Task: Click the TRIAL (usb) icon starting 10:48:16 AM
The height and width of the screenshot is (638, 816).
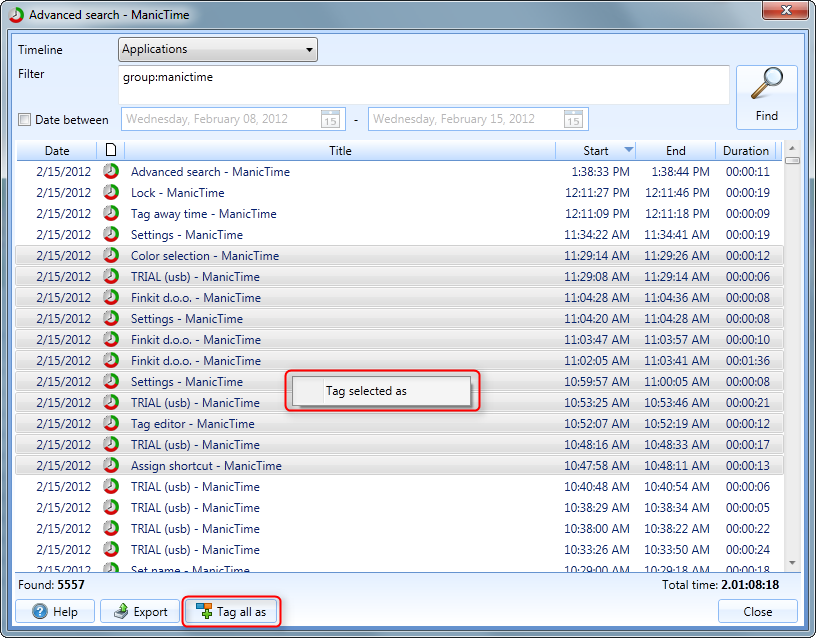Action: (111, 444)
